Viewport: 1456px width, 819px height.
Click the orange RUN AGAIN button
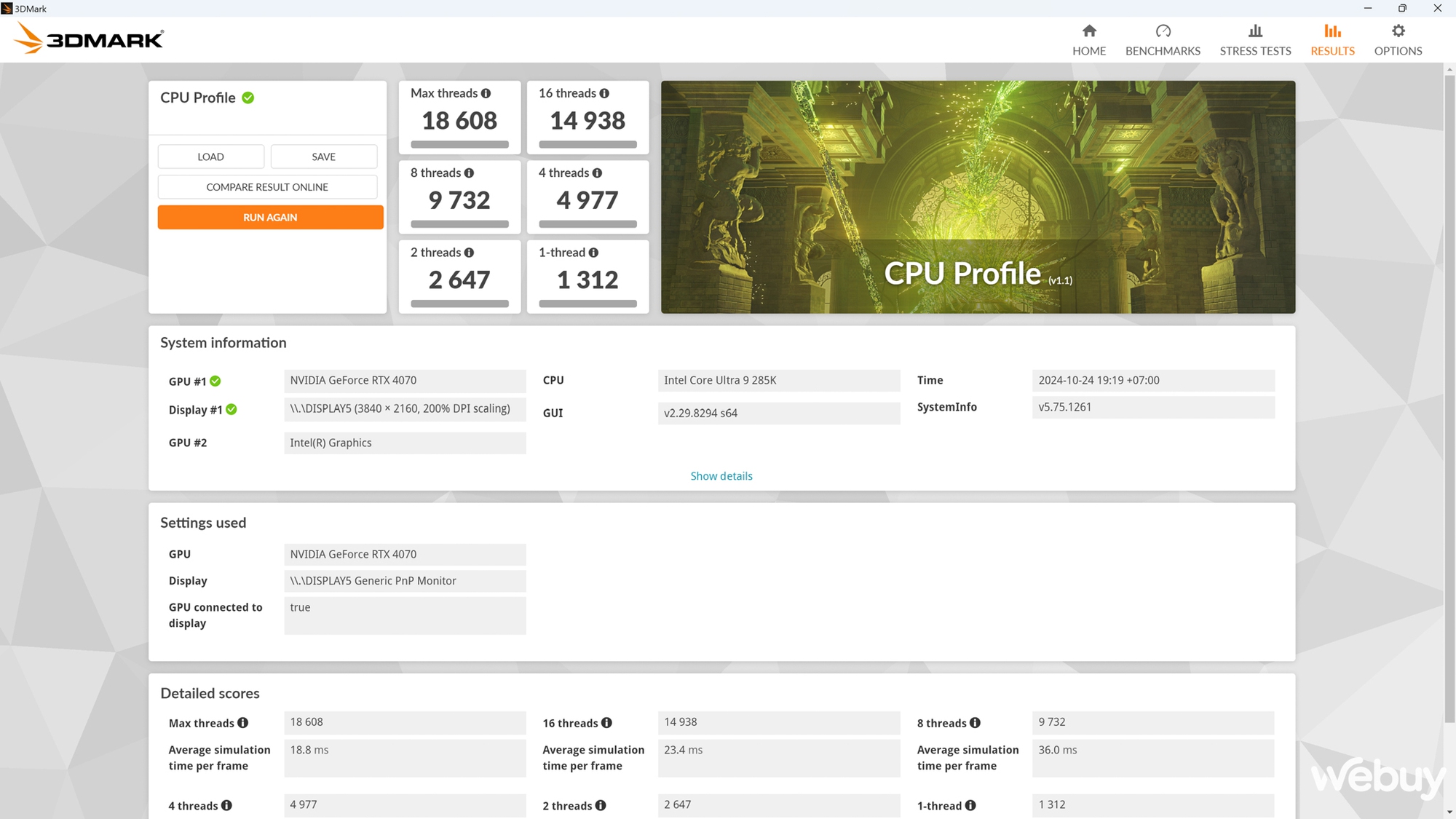click(270, 217)
